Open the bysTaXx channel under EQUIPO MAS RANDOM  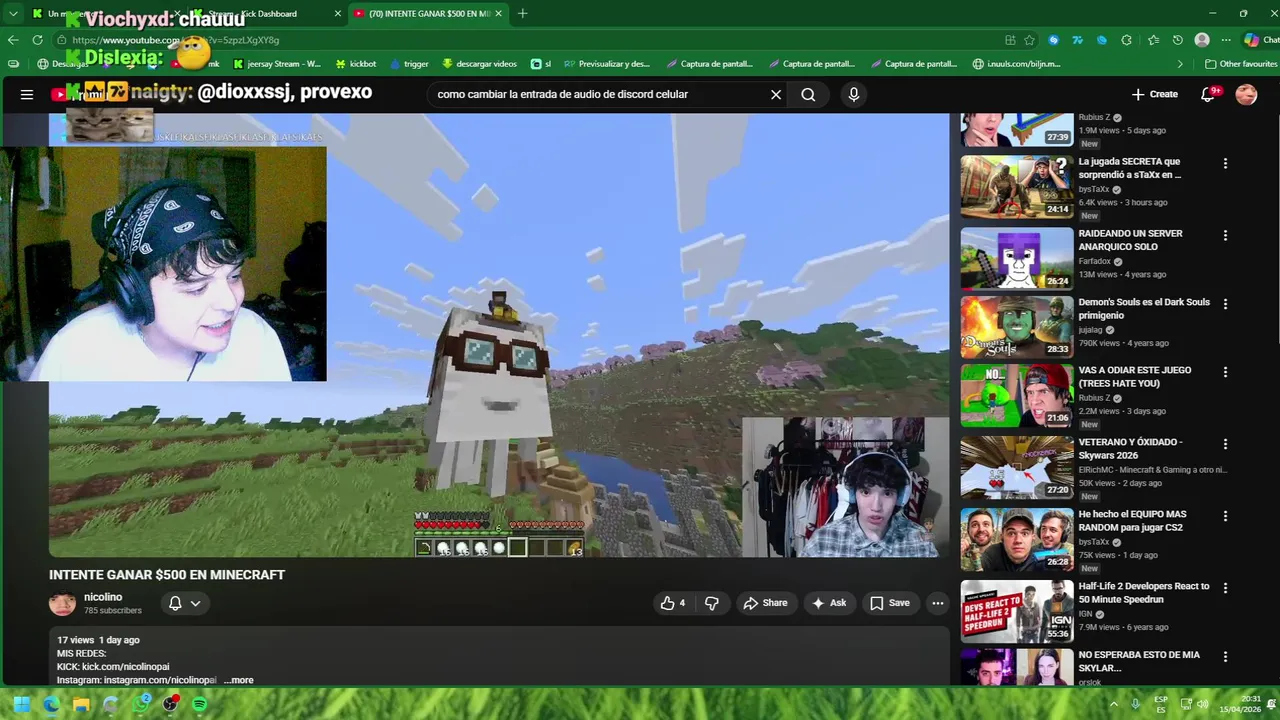[1094, 542]
